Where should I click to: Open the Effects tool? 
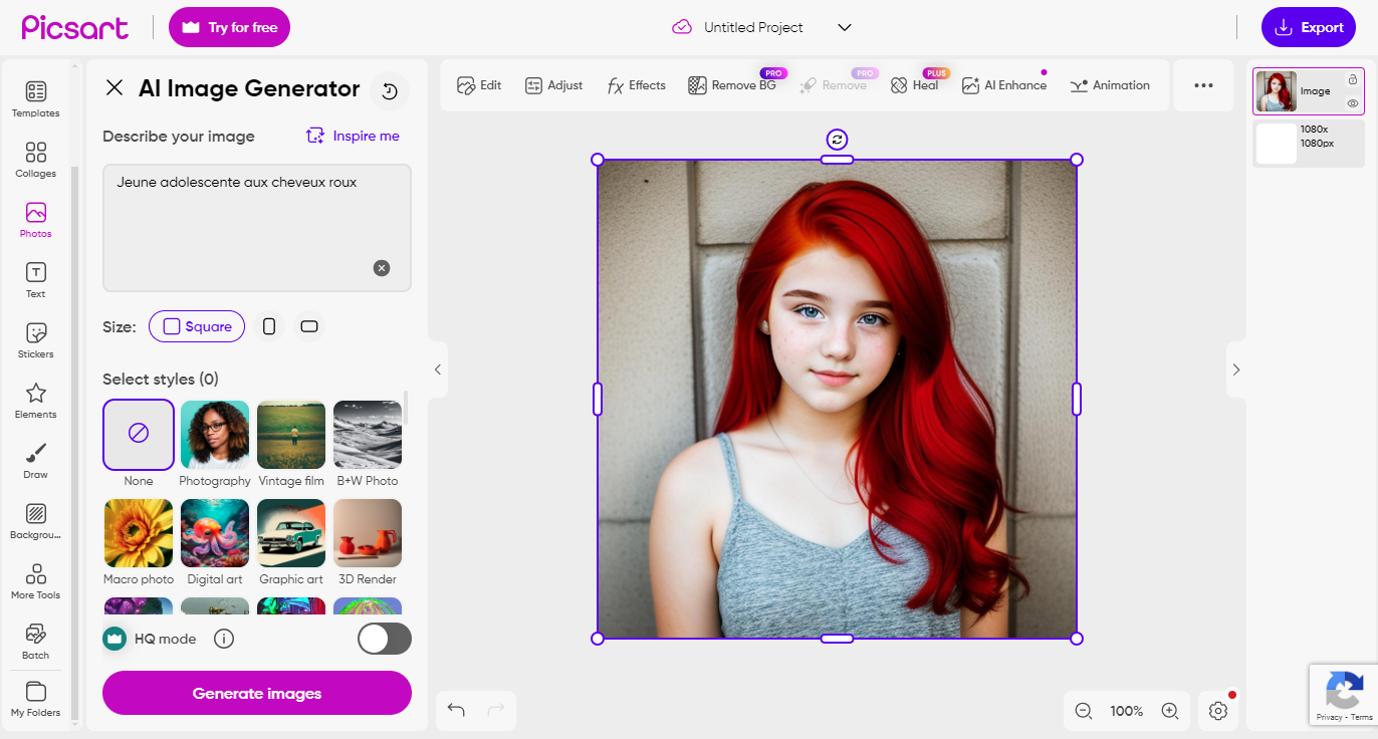(636, 85)
